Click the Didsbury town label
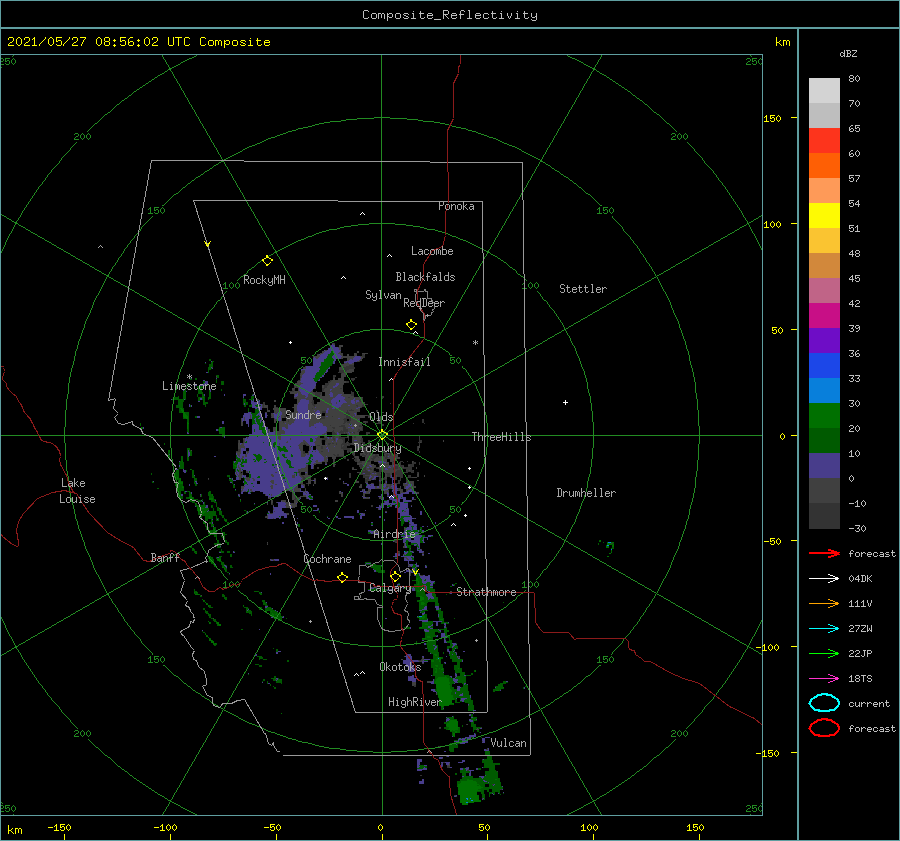This screenshot has height=841, width=900. coord(377,448)
